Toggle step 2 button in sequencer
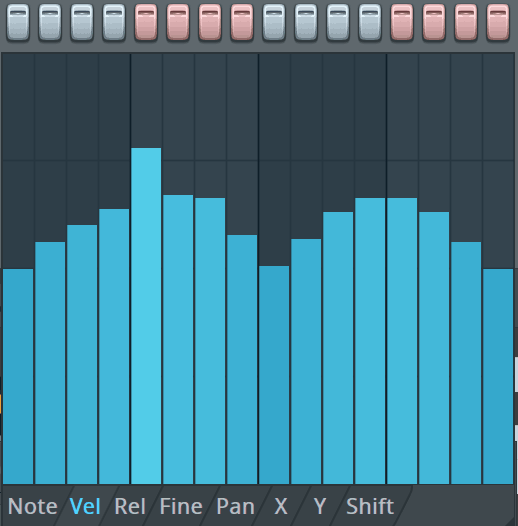The width and height of the screenshot is (518, 526). [x=50, y=22]
